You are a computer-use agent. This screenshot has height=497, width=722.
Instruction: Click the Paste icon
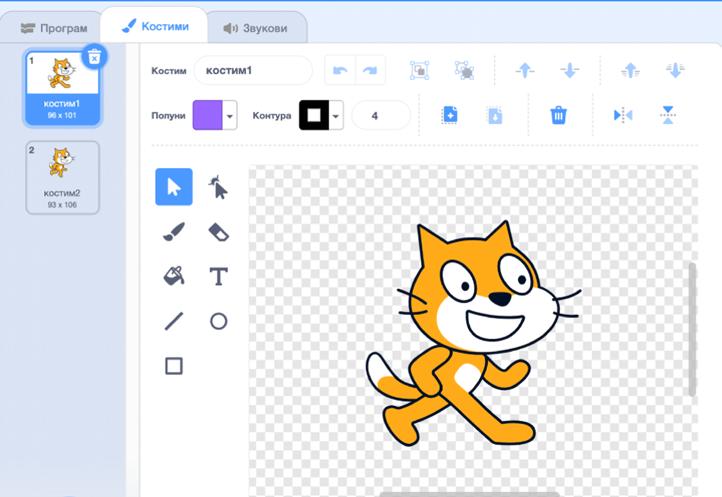coord(495,115)
